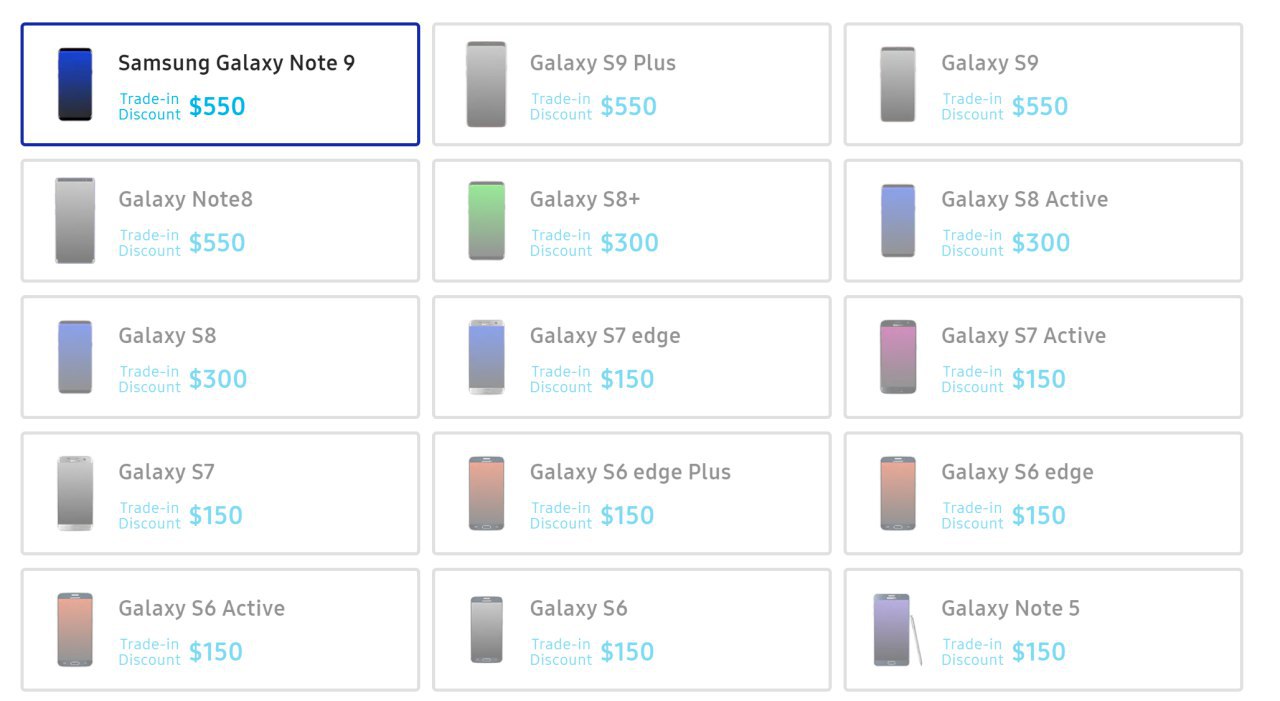Click the Samsung Galaxy Note 9 phone image
The image size is (1280, 701).
coord(75,85)
